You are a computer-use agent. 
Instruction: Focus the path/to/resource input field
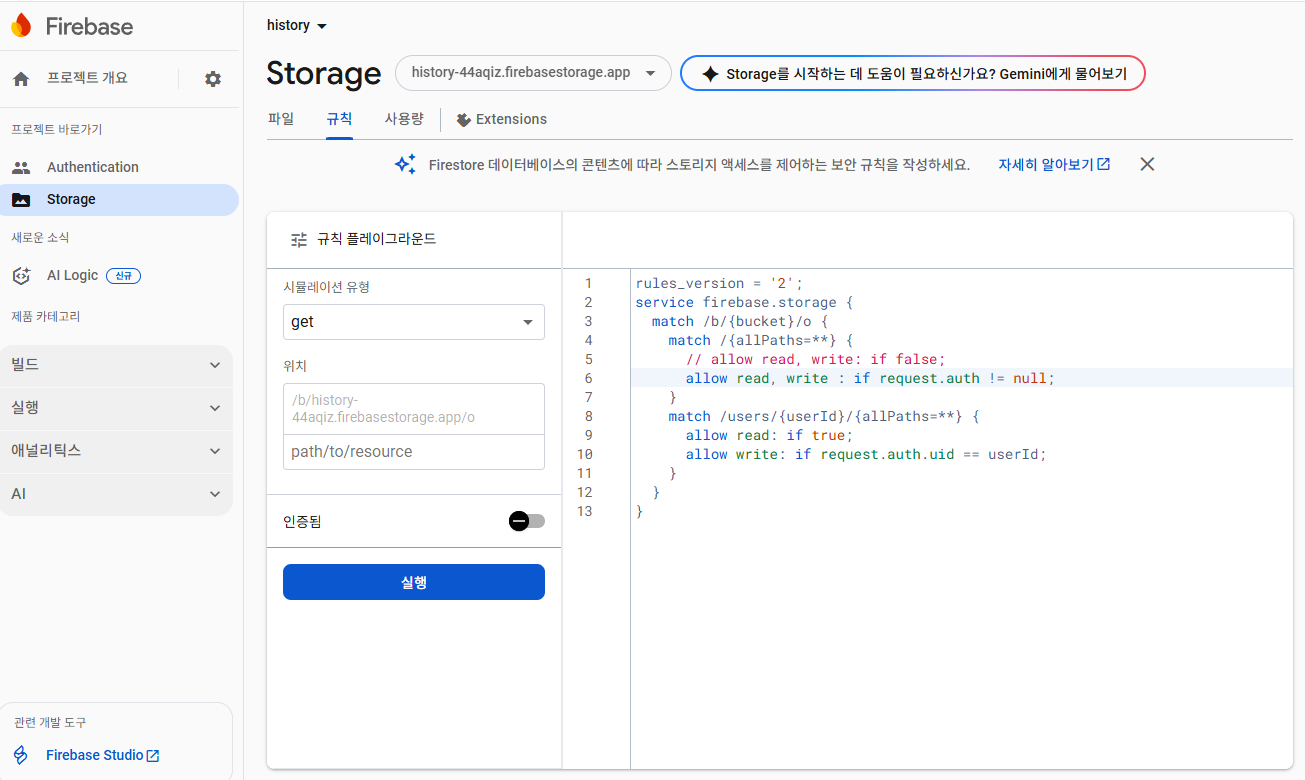click(414, 452)
